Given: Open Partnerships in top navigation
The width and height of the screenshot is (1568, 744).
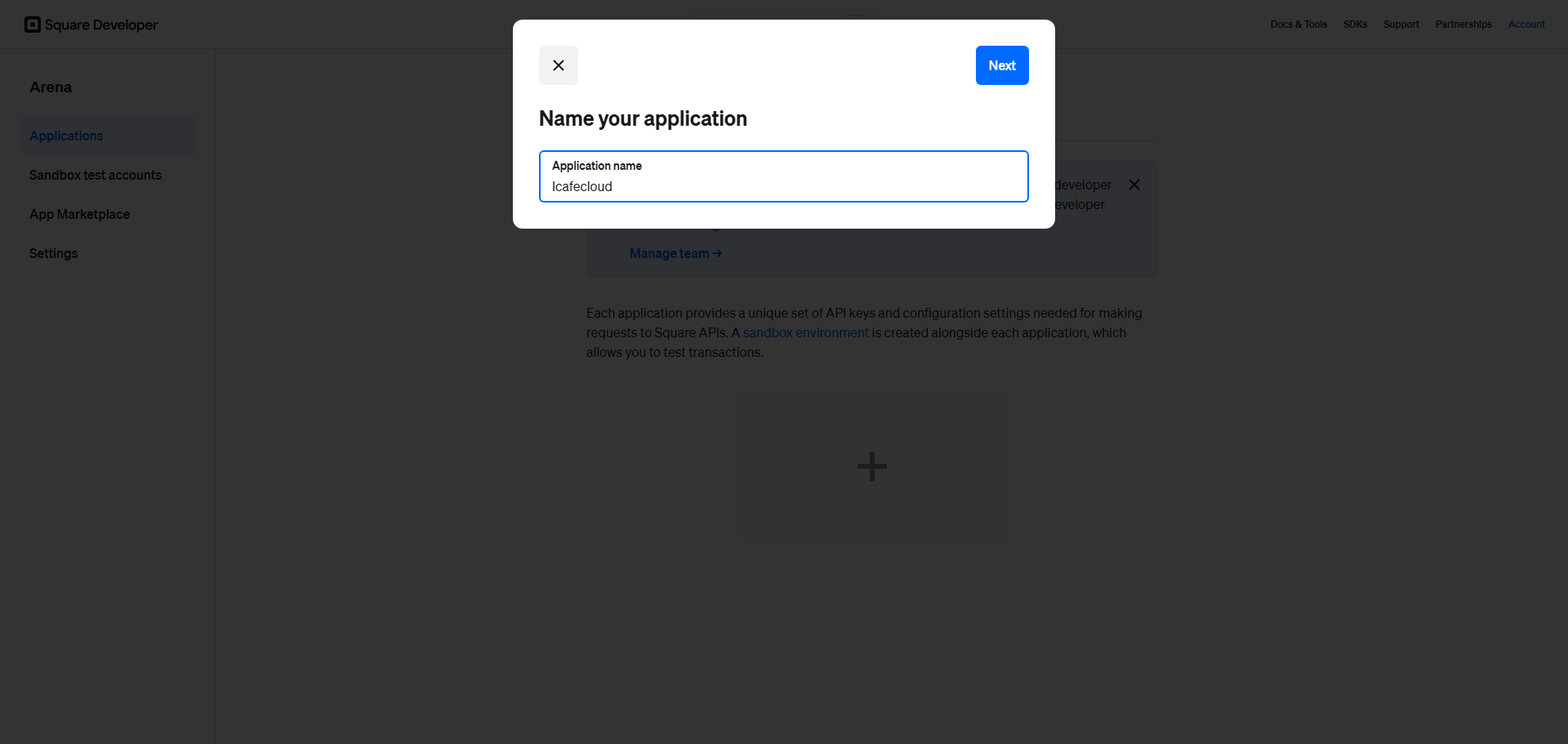Looking at the screenshot, I should pos(1463,25).
